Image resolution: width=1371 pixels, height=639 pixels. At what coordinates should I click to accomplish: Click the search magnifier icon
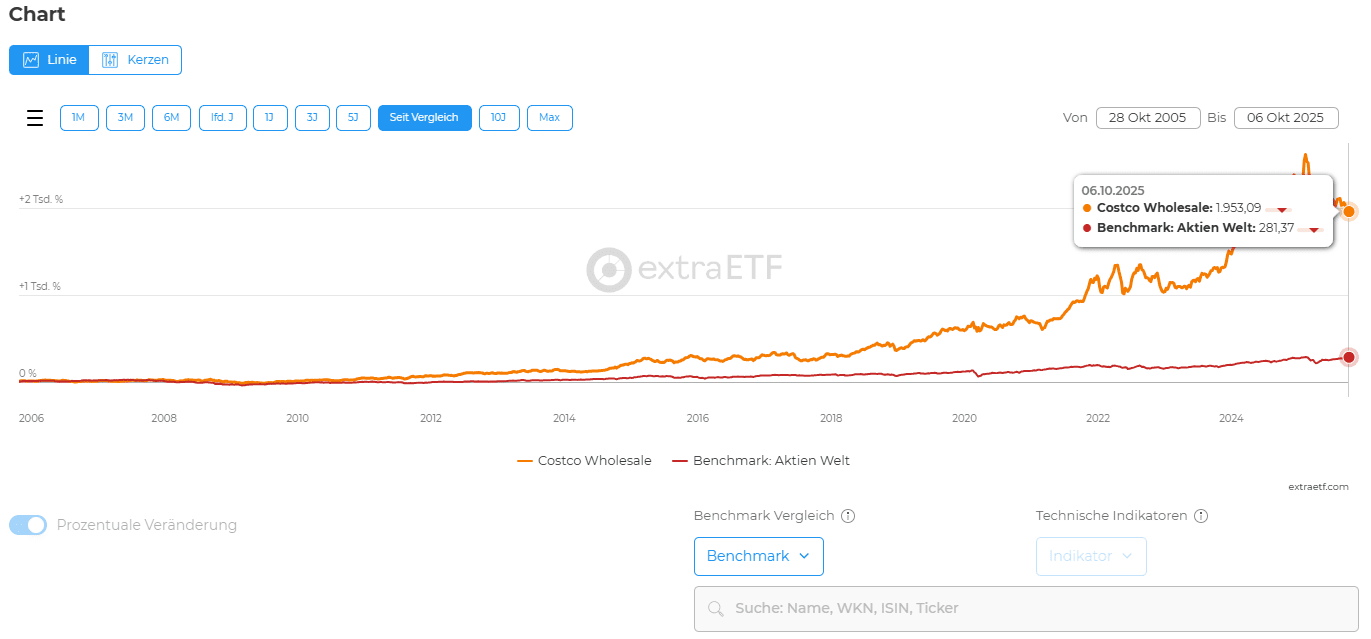(x=715, y=609)
